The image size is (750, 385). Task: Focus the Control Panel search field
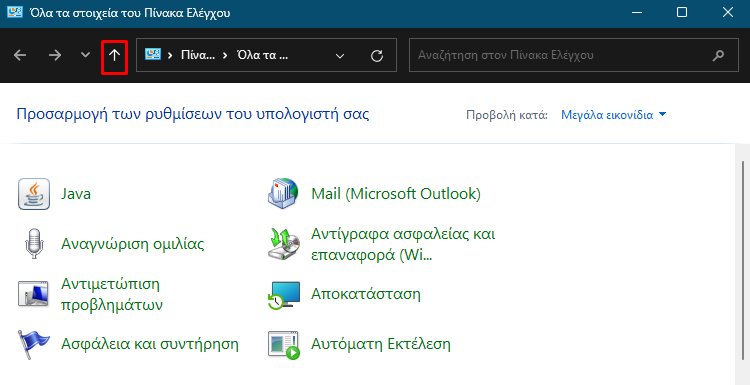(x=574, y=55)
